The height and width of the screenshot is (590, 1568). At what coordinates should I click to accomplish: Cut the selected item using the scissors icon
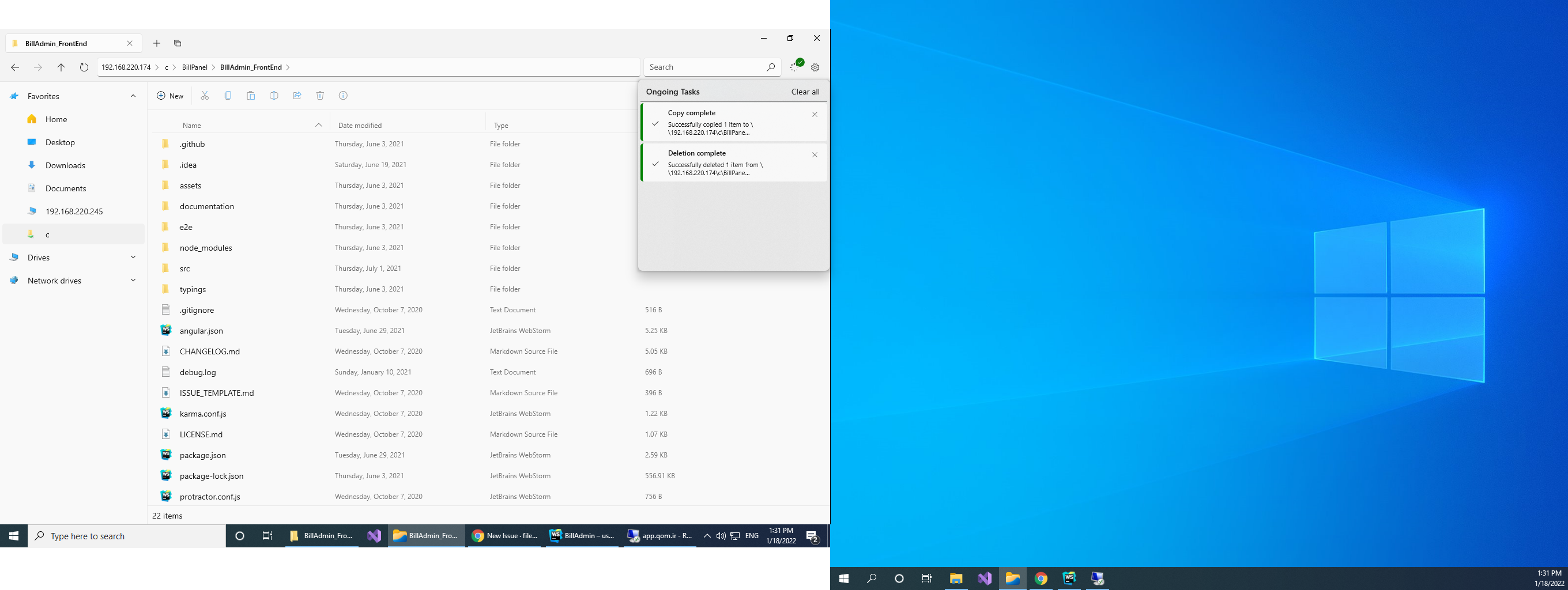pos(205,96)
